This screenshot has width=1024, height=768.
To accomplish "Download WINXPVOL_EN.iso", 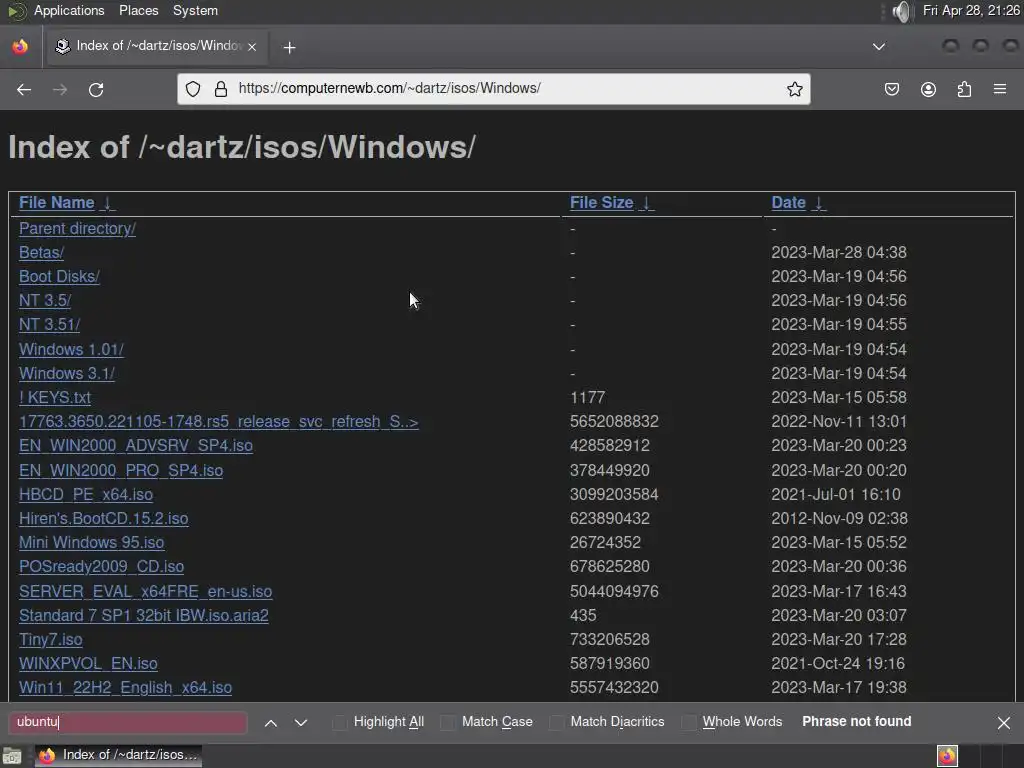I will pyautogui.click(x=88, y=664).
